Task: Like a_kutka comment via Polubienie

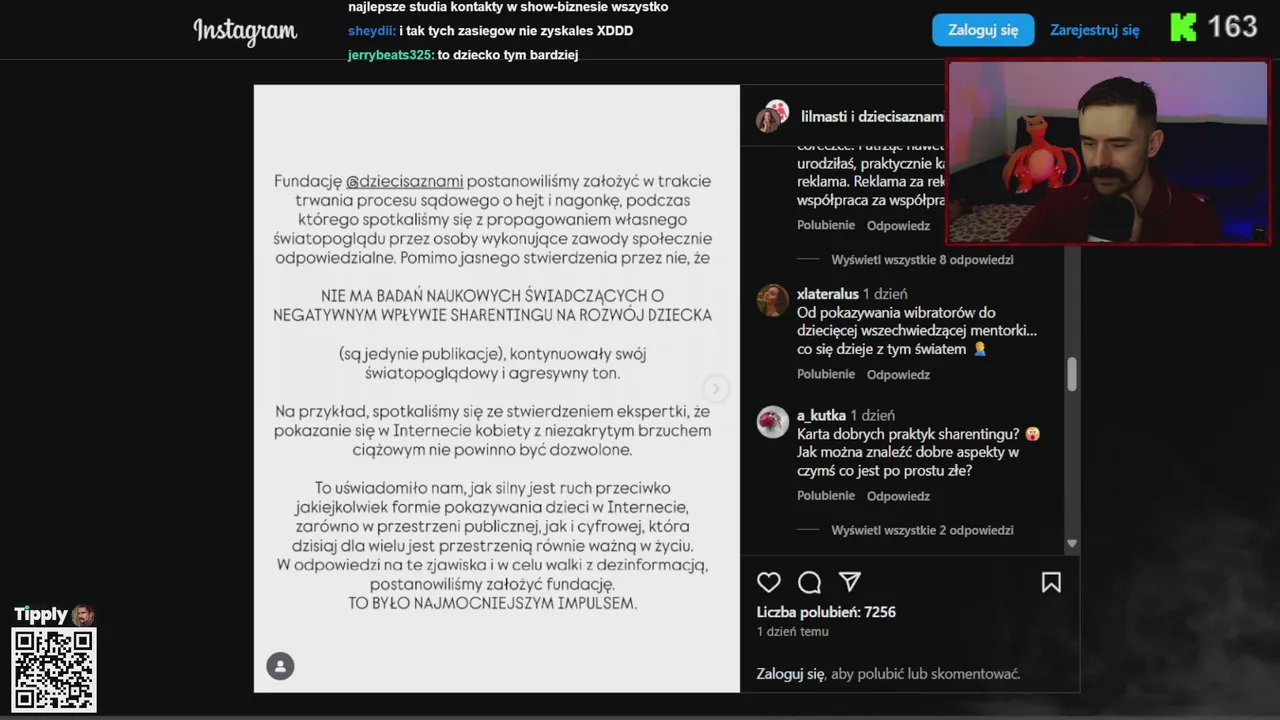Action: pyautogui.click(x=826, y=496)
